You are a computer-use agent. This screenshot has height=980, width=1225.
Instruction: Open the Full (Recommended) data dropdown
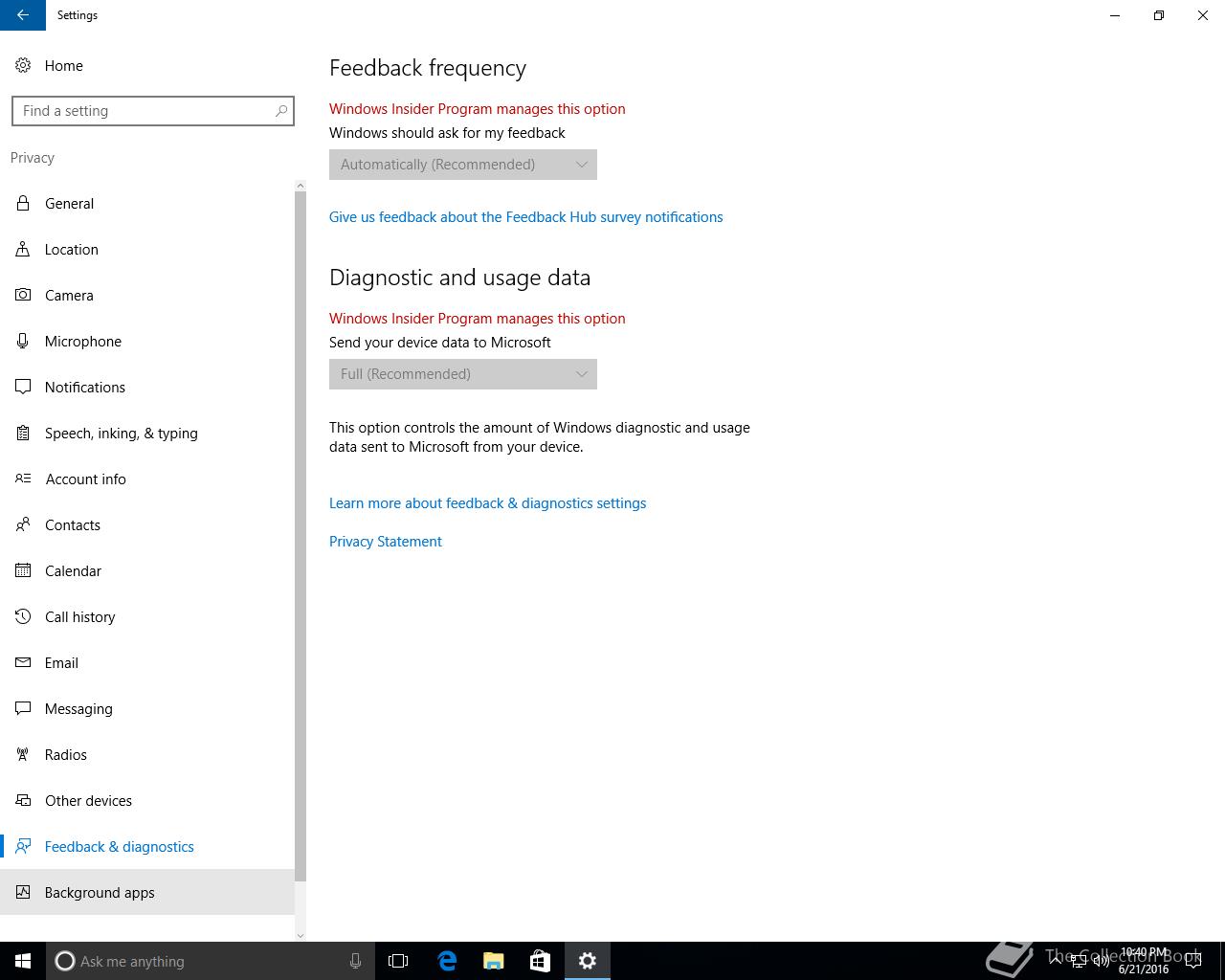tap(463, 374)
